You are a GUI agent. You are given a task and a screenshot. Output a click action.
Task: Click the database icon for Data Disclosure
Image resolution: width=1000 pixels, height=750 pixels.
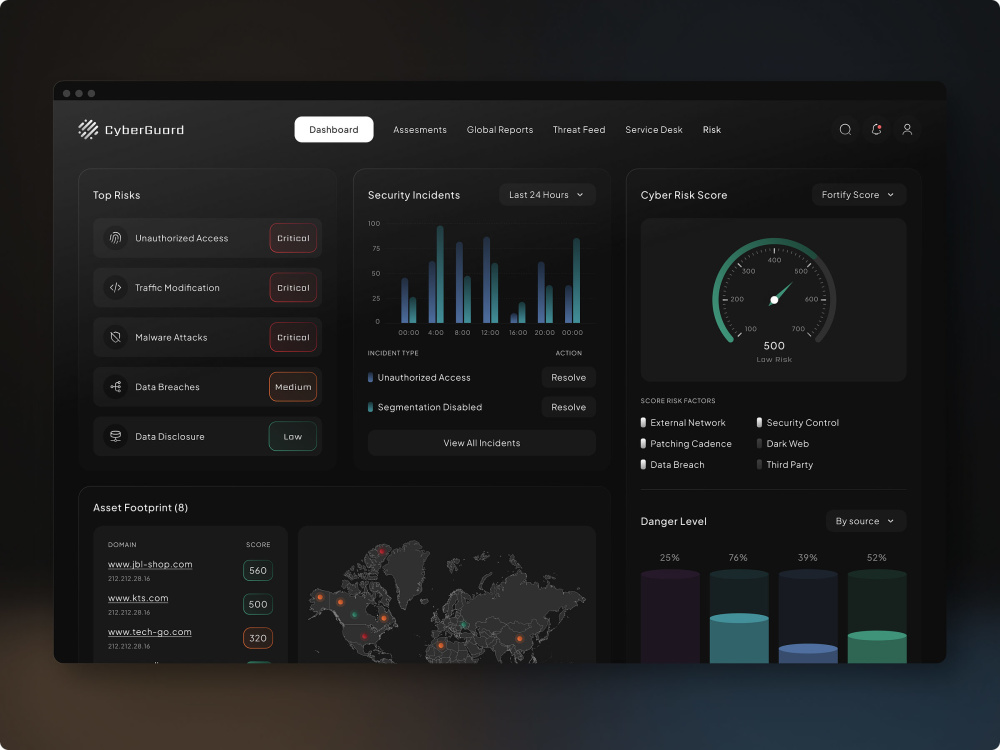[x=115, y=436]
